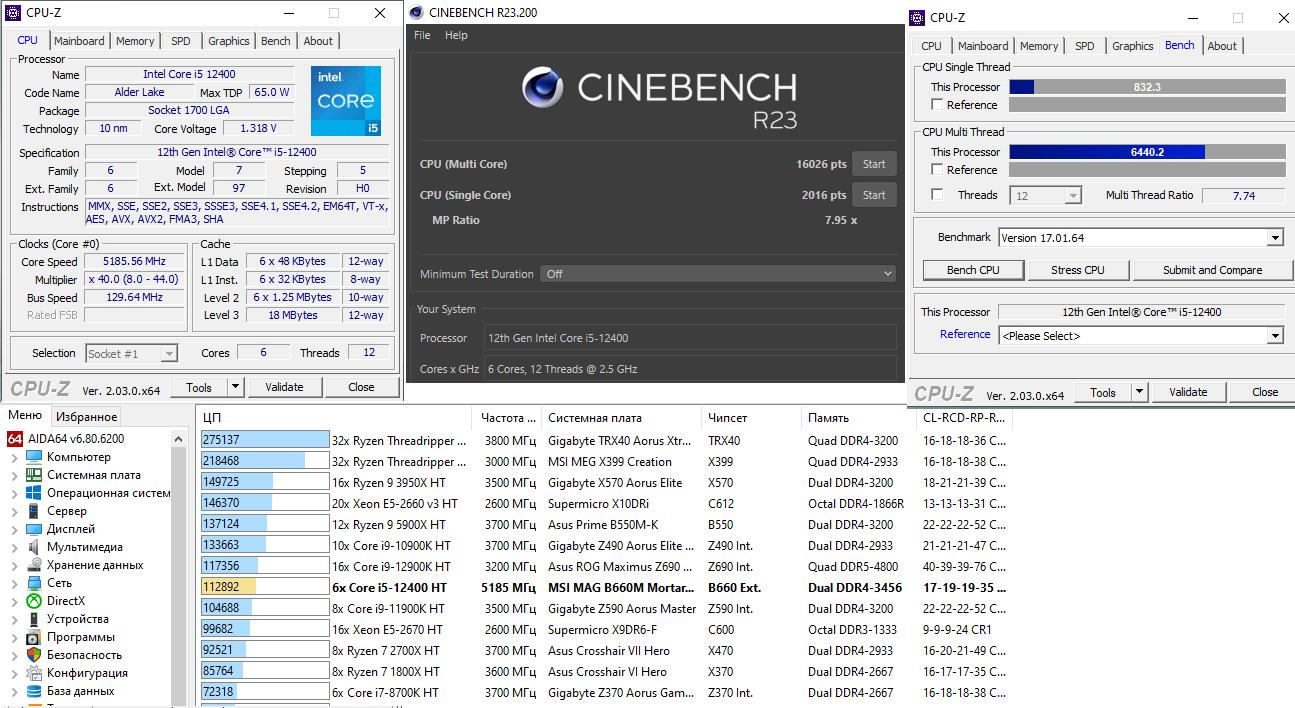Click the Stress CPU button
The image size is (1295, 708).
click(1078, 270)
